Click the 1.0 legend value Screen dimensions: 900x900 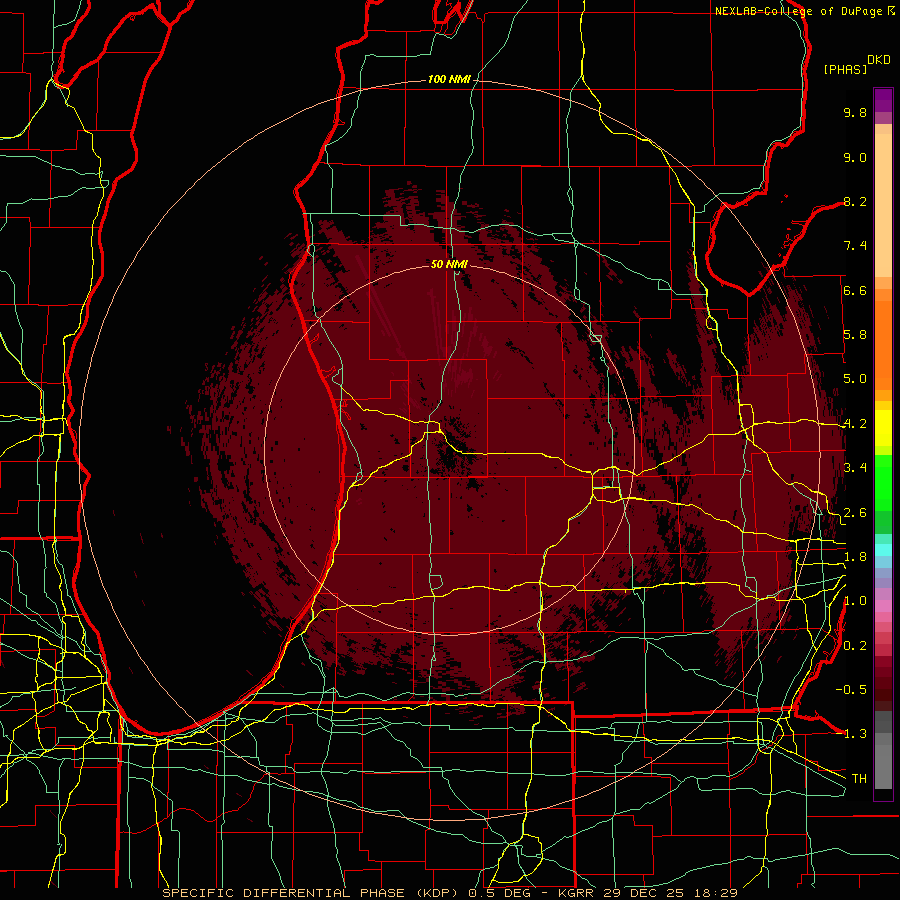click(x=855, y=601)
